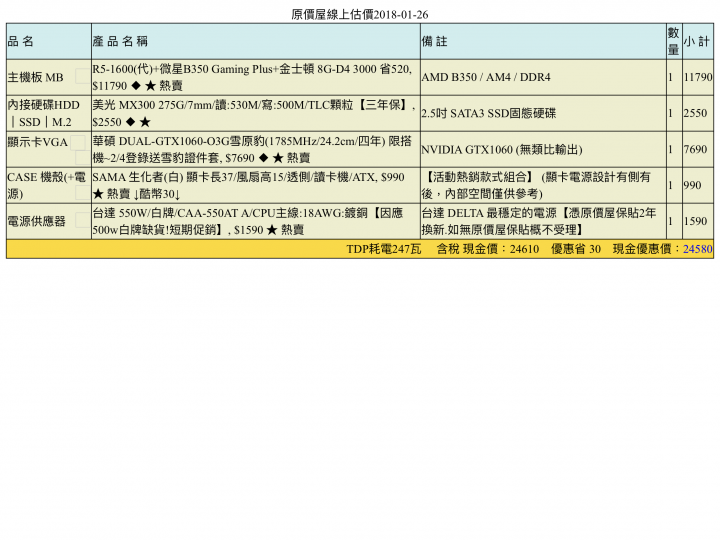Click the 顯示卡VGA category cell
Image resolution: width=720 pixels, height=540 pixels.
pos(49,149)
